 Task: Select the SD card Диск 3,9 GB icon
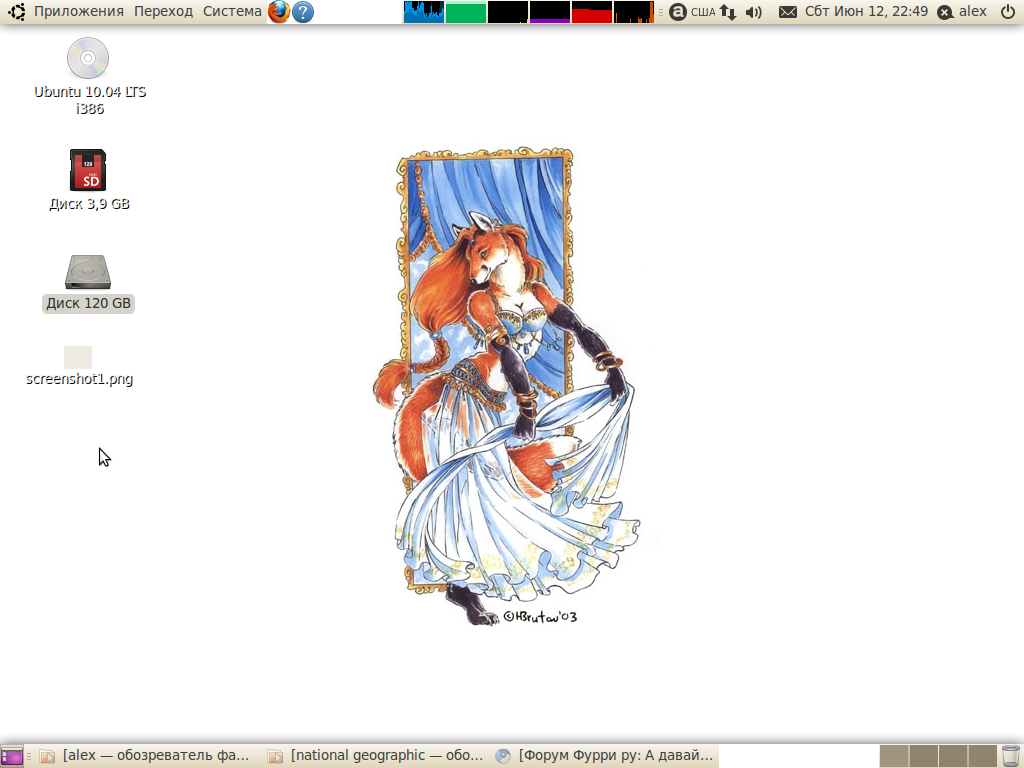point(88,170)
